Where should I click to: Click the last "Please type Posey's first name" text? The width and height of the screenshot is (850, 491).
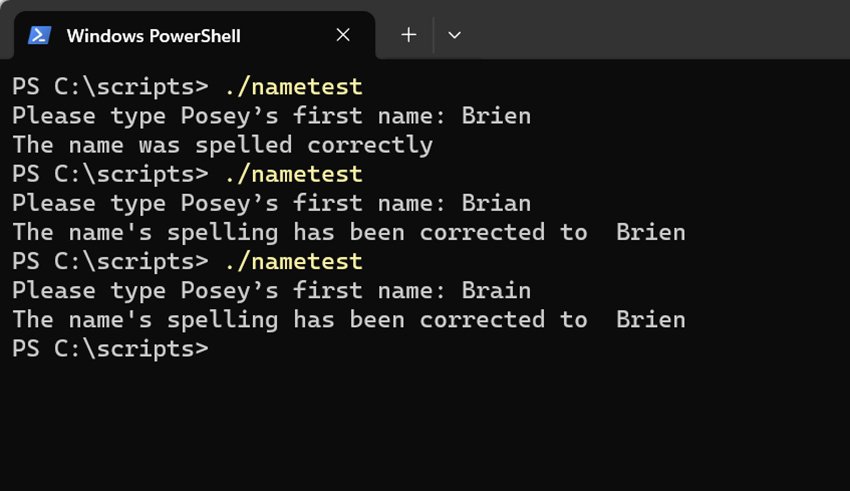click(x=229, y=291)
